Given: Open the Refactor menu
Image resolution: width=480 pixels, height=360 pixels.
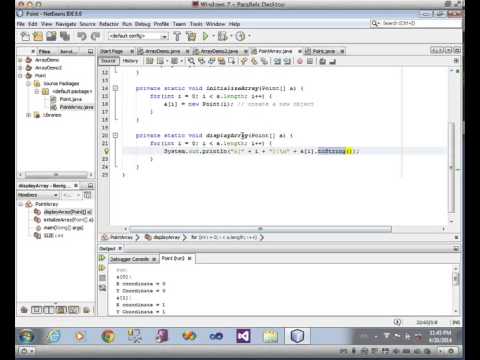Looking at the screenshot, I should (x=109, y=24).
